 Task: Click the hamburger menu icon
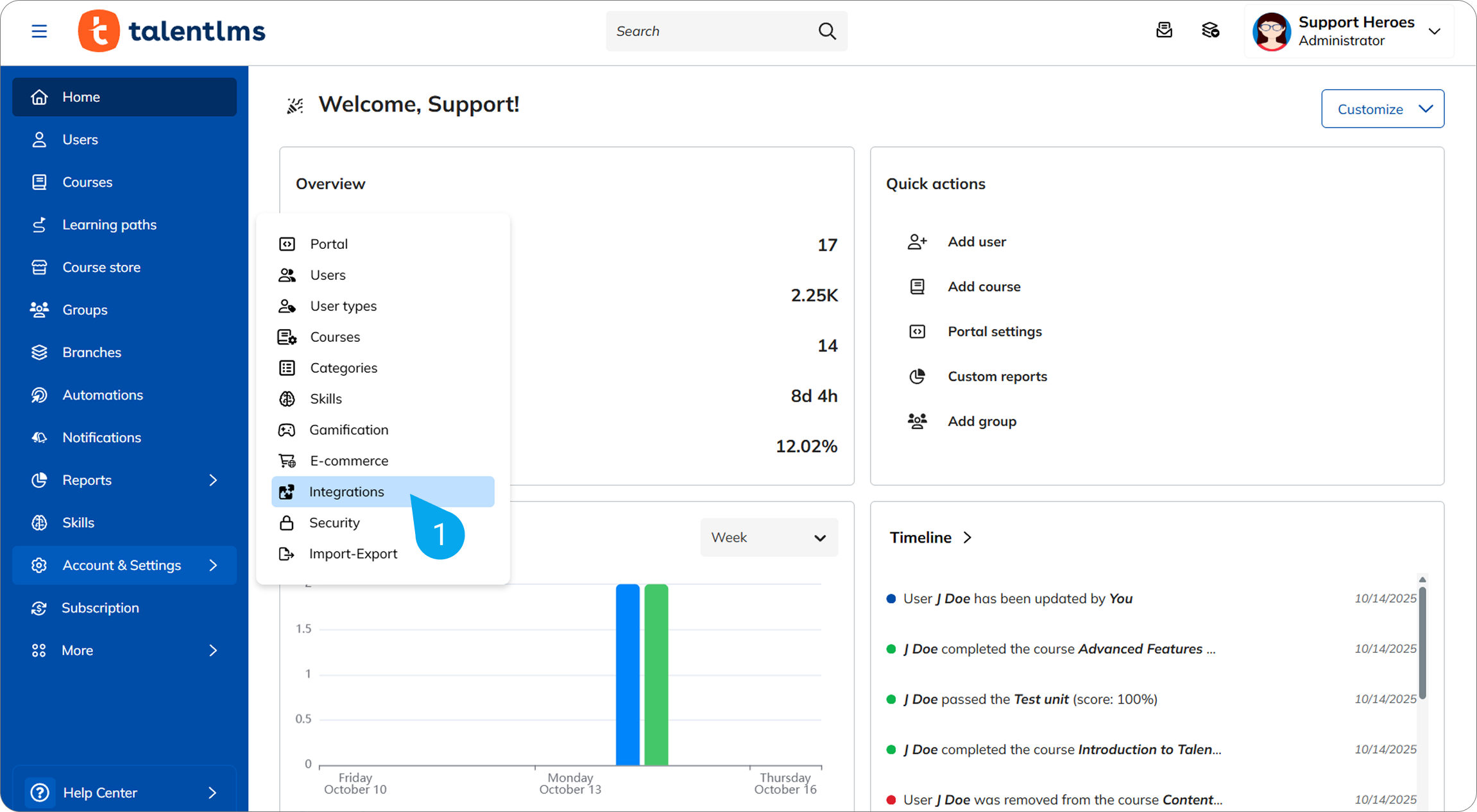tap(39, 31)
